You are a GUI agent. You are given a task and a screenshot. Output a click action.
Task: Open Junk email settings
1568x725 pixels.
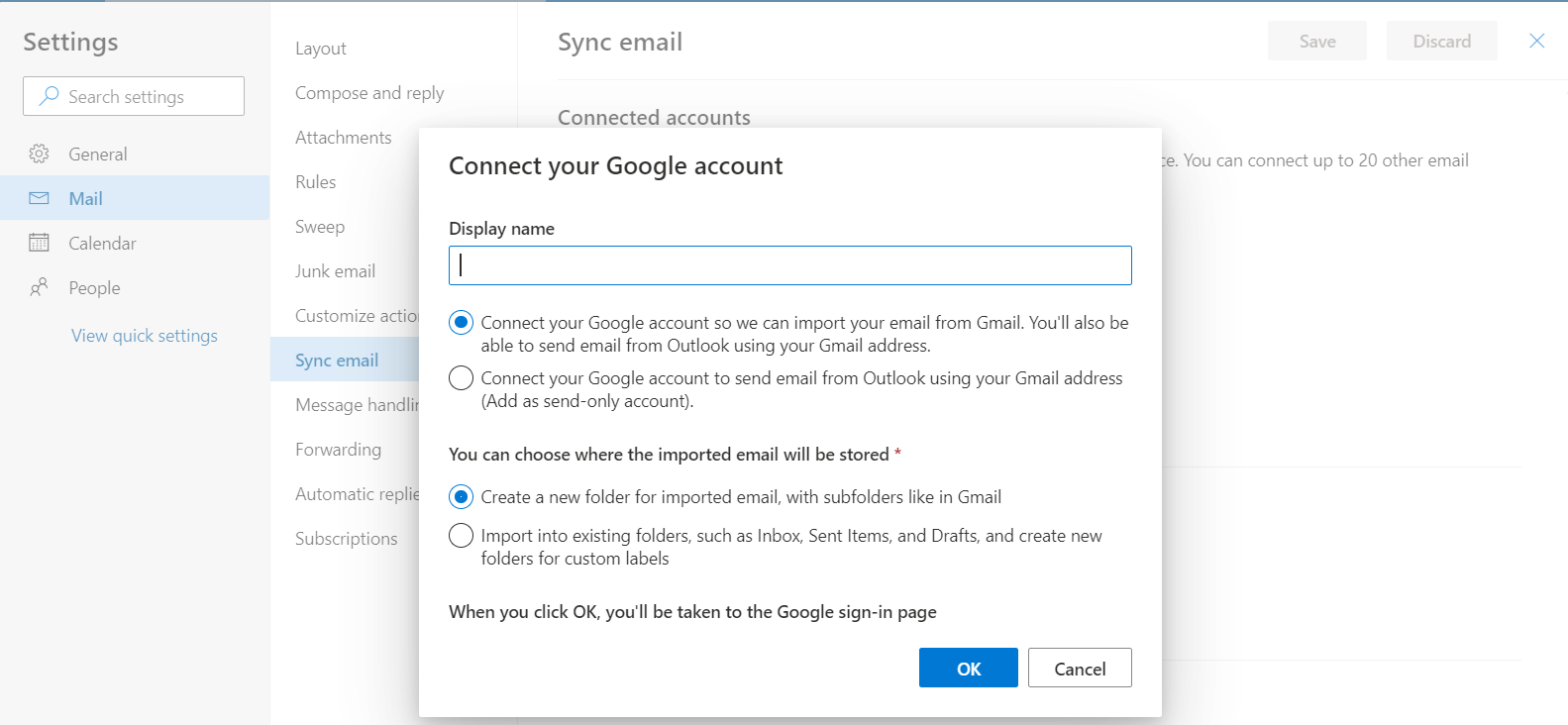(x=335, y=271)
